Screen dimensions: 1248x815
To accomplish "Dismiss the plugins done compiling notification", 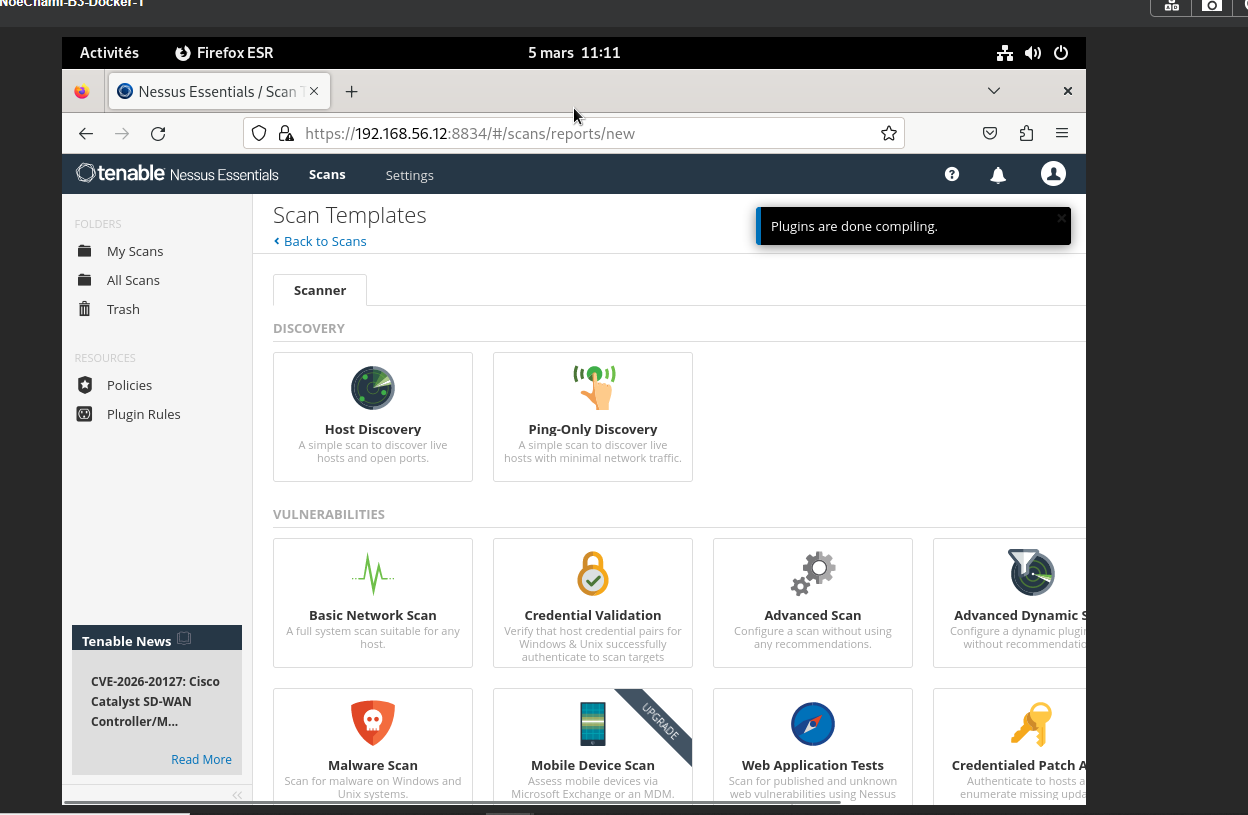I will [1061, 217].
